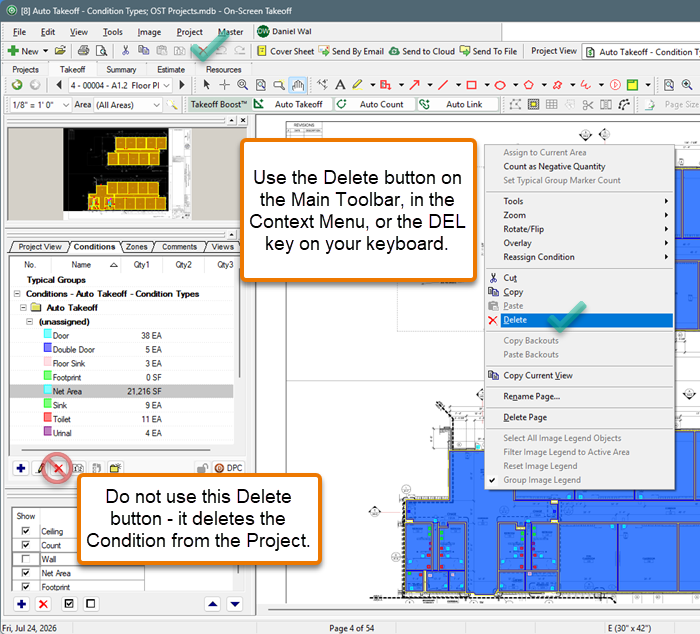Screen dimensions: 700x634
Task: Click the zoom-in magnifier icon
Action: (687, 85)
